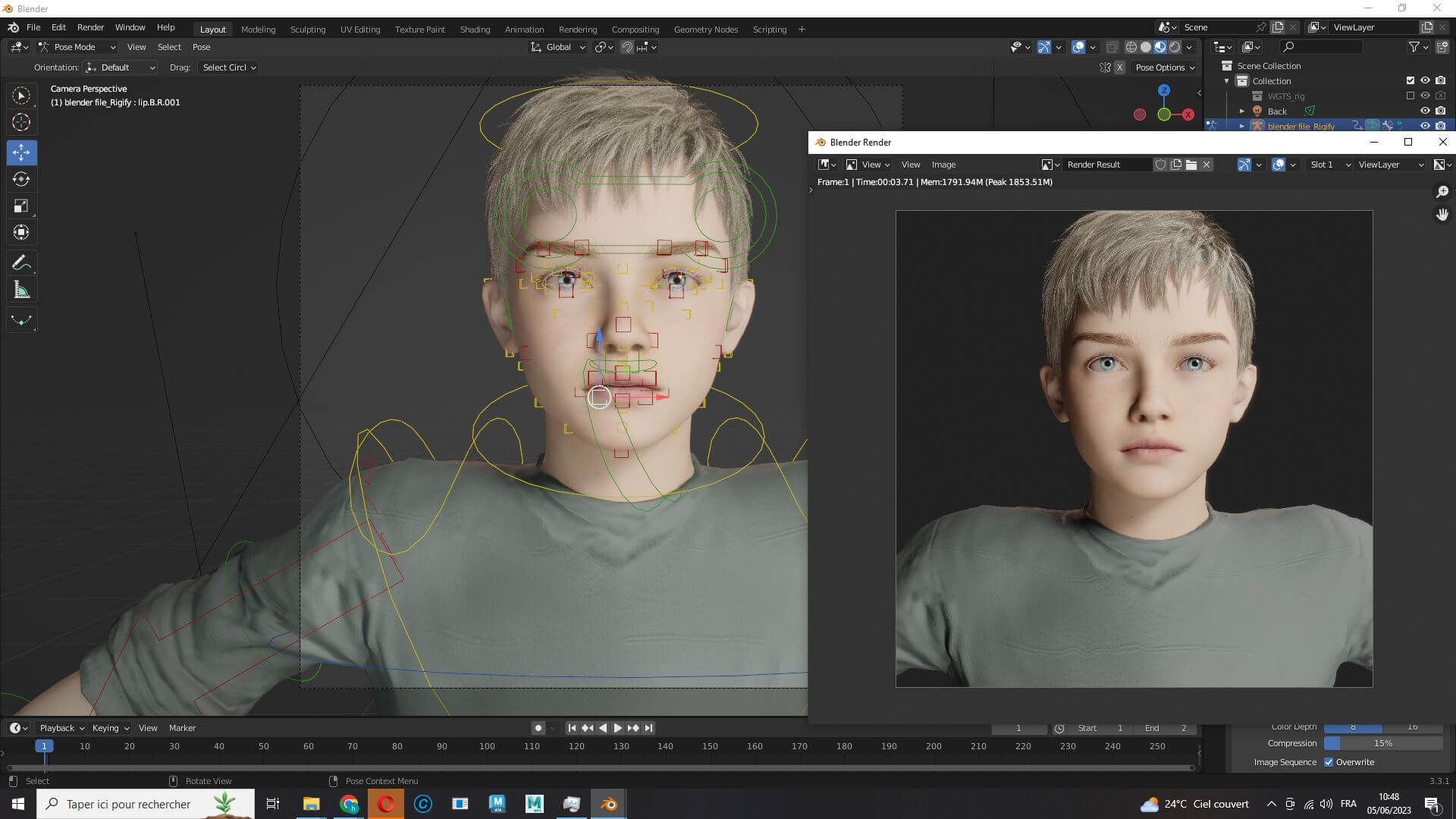1456x819 pixels.
Task: Activate the 3D Cursor tool
Action: tap(21, 122)
